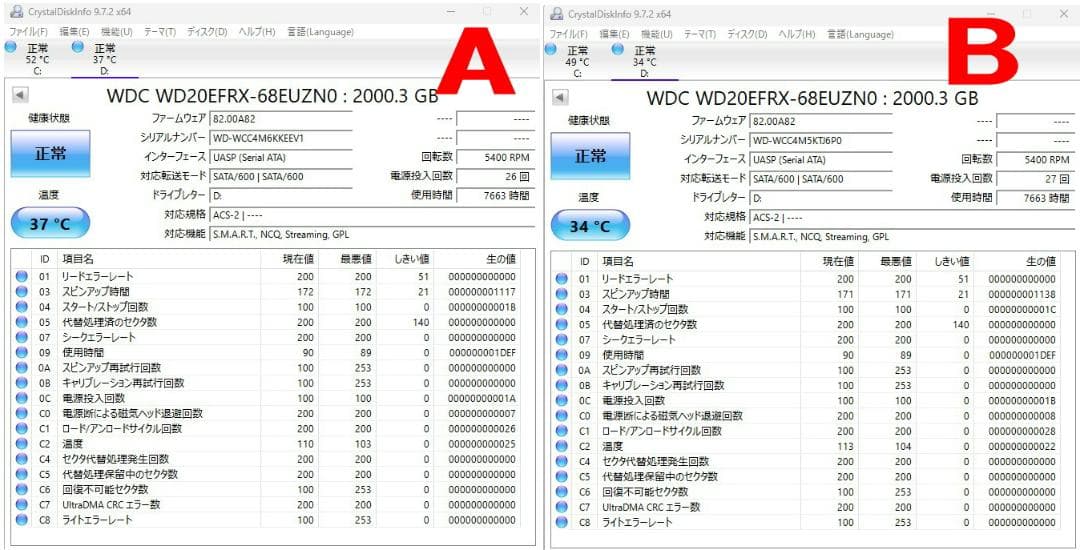Click the previous disk arrow in window A
This screenshot has width=1080, height=550.
[x=21, y=96]
